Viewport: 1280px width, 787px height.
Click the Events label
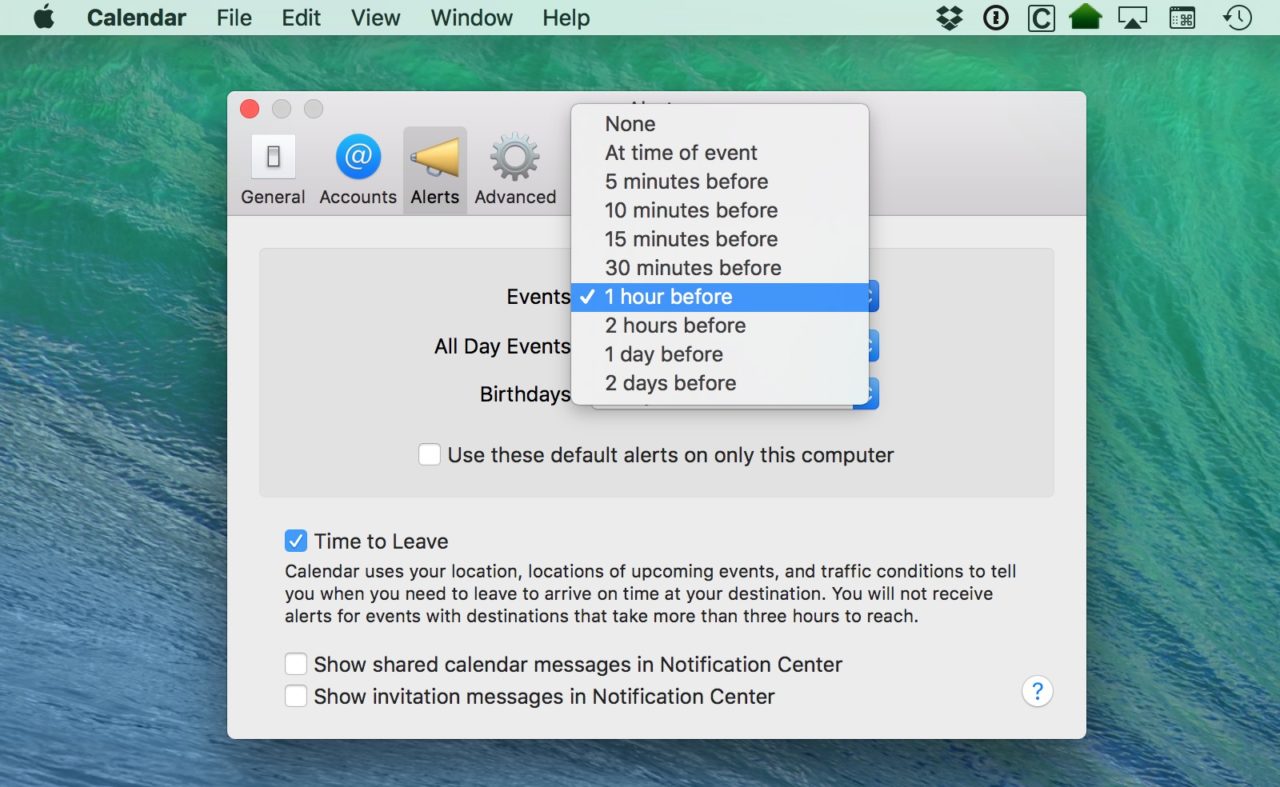coord(538,297)
